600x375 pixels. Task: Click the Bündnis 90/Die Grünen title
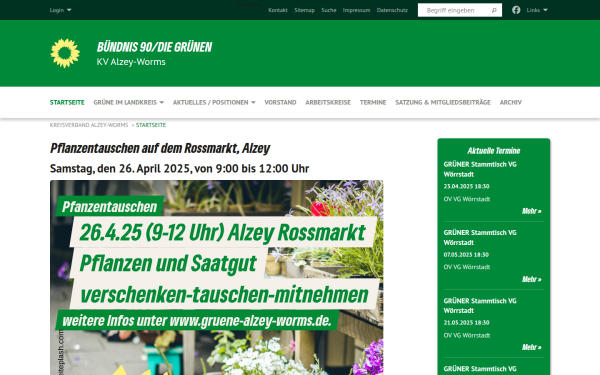tap(154, 47)
